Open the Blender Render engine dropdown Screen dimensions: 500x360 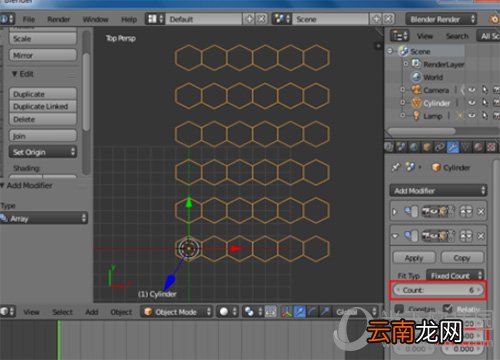point(441,19)
